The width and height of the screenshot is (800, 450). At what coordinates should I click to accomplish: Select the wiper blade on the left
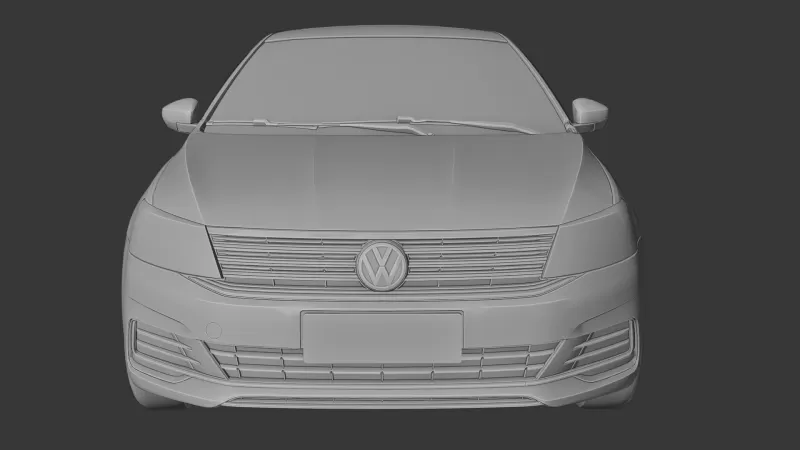(270, 124)
